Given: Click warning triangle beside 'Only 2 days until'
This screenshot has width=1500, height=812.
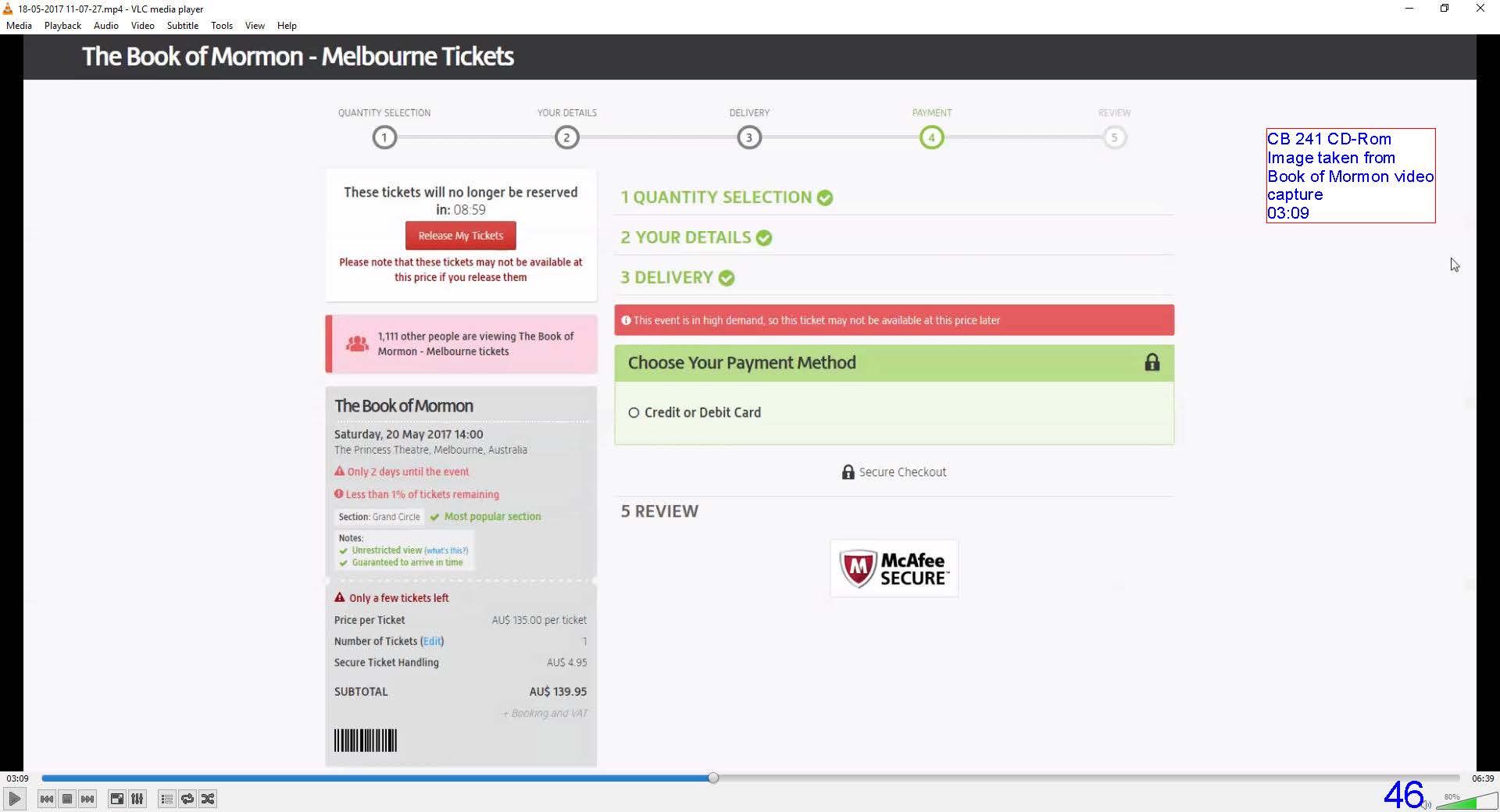Looking at the screenshot, I should click(x=339, y=471).
